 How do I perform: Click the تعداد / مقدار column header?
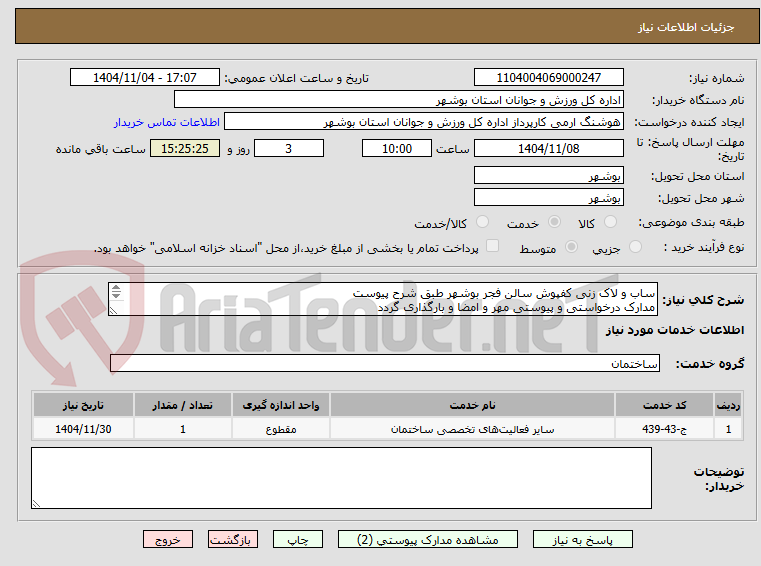click(x=182, y=405)
